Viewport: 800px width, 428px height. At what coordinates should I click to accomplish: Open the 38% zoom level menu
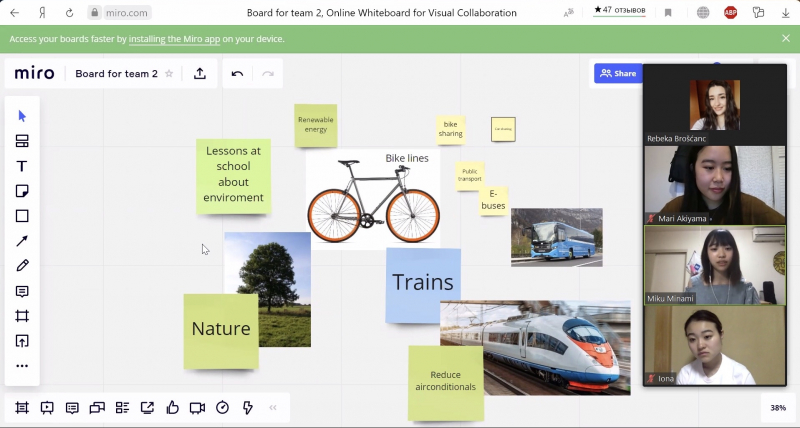[x=777, y=408]
